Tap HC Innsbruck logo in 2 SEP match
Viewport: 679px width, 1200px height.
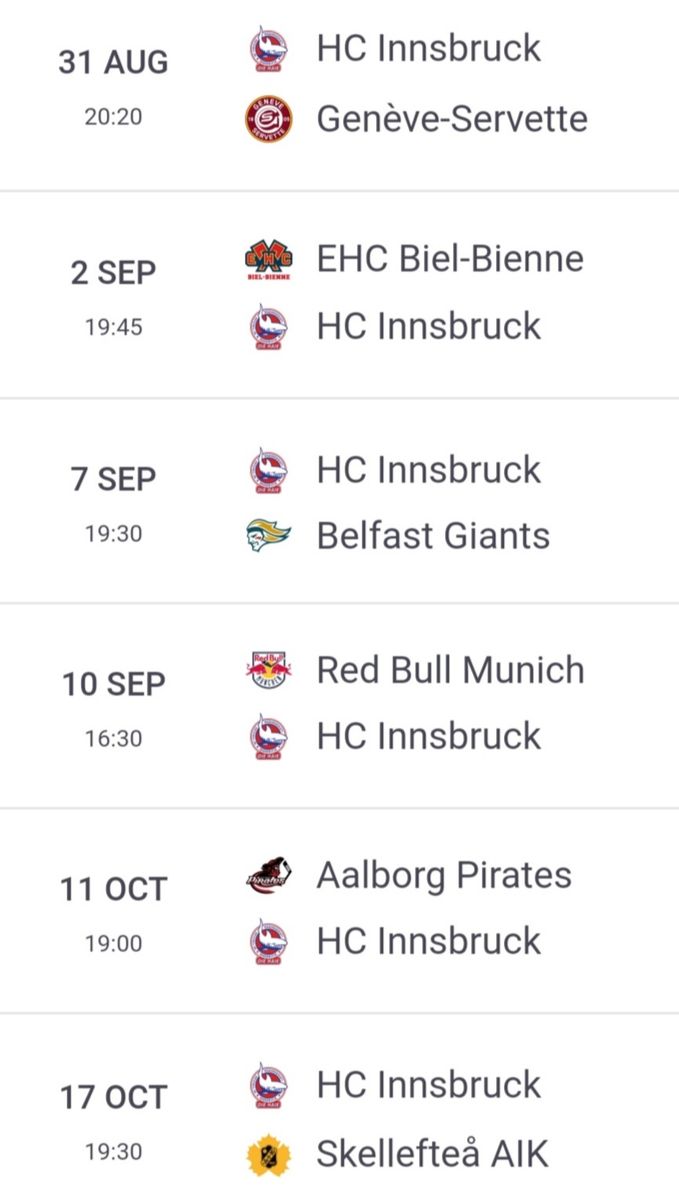[268, 327]
